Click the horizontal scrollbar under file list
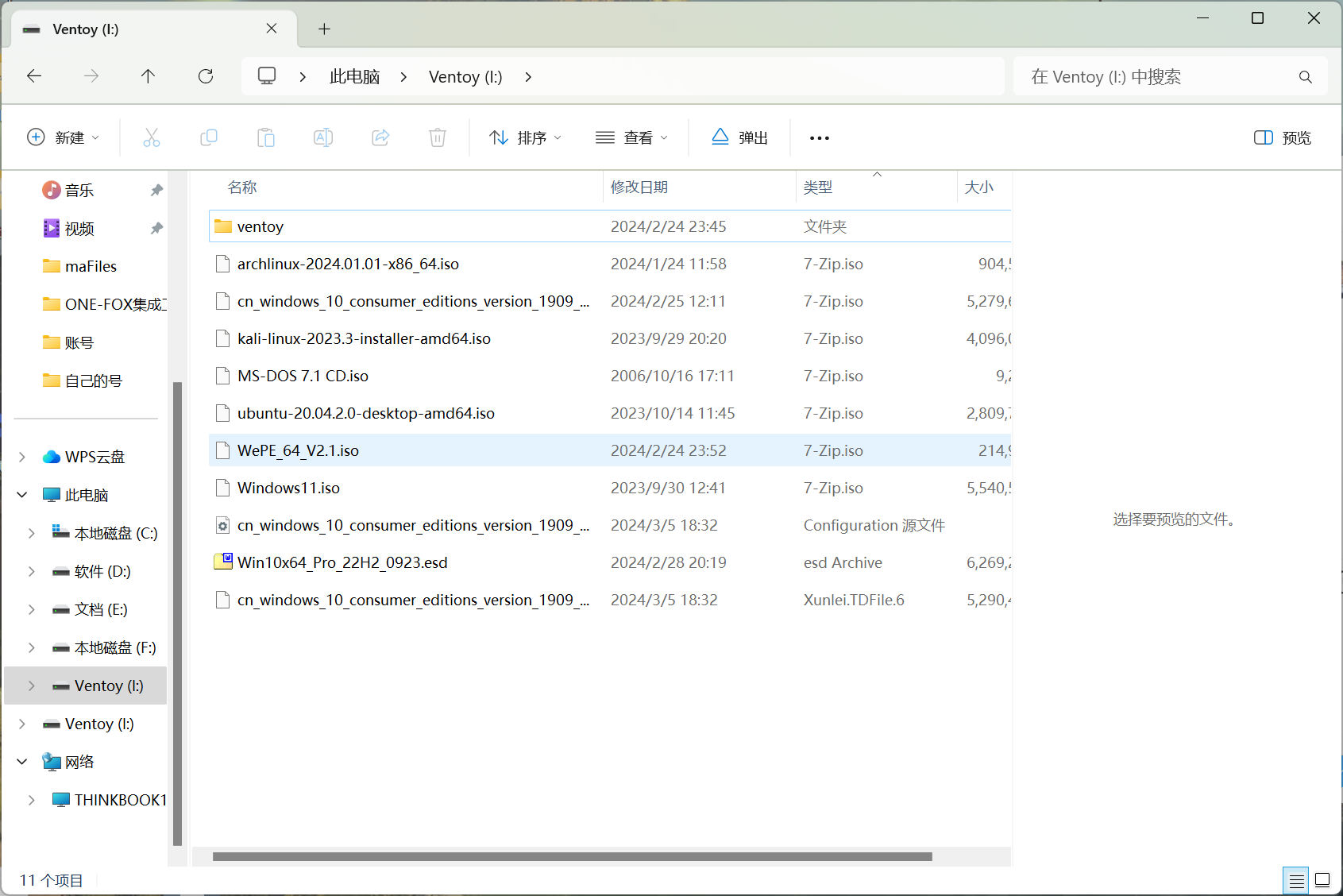Screen dimensions: 1343x896 [x=572, y=856]
